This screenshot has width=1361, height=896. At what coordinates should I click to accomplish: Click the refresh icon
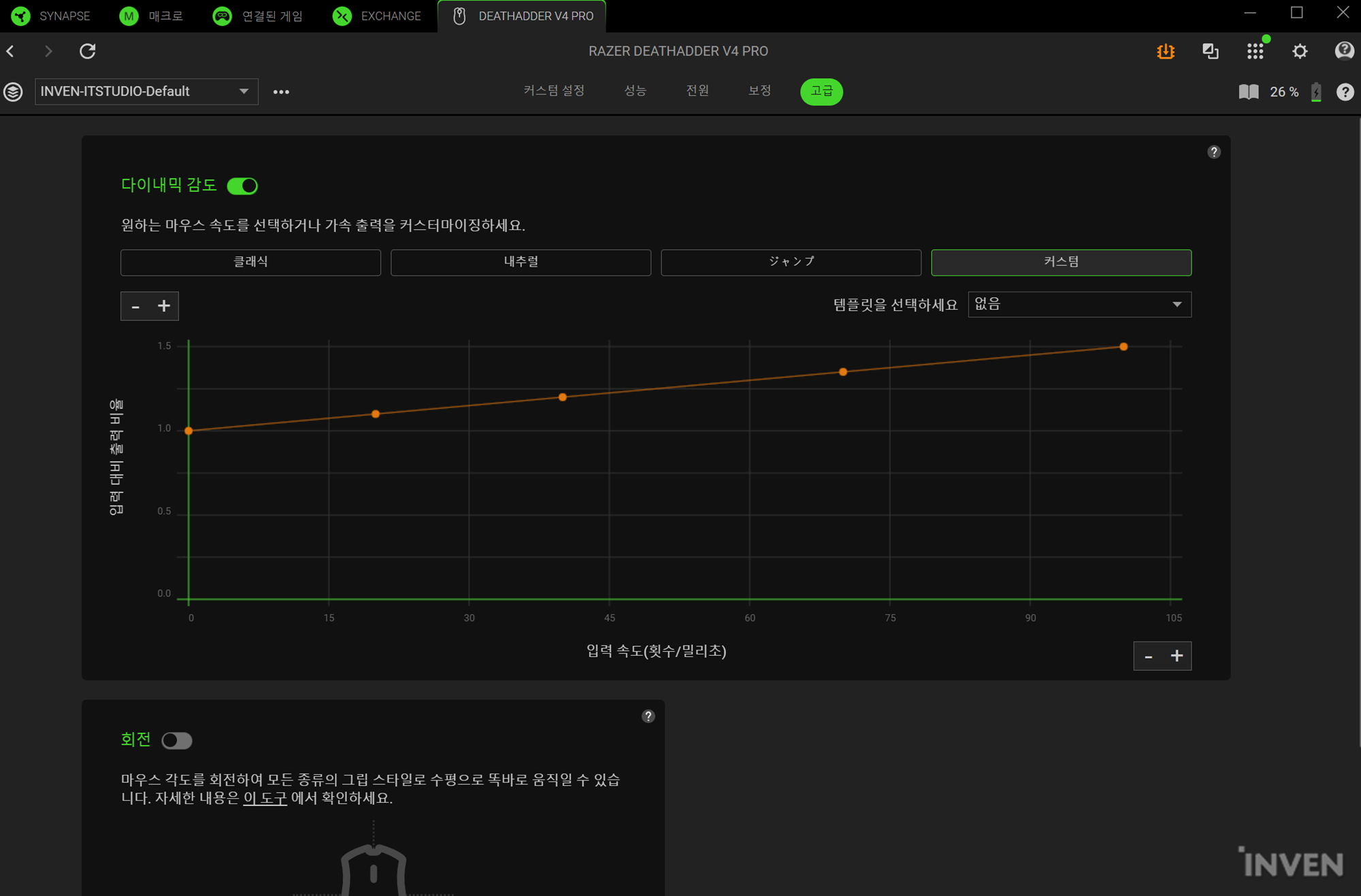(88, 51)
